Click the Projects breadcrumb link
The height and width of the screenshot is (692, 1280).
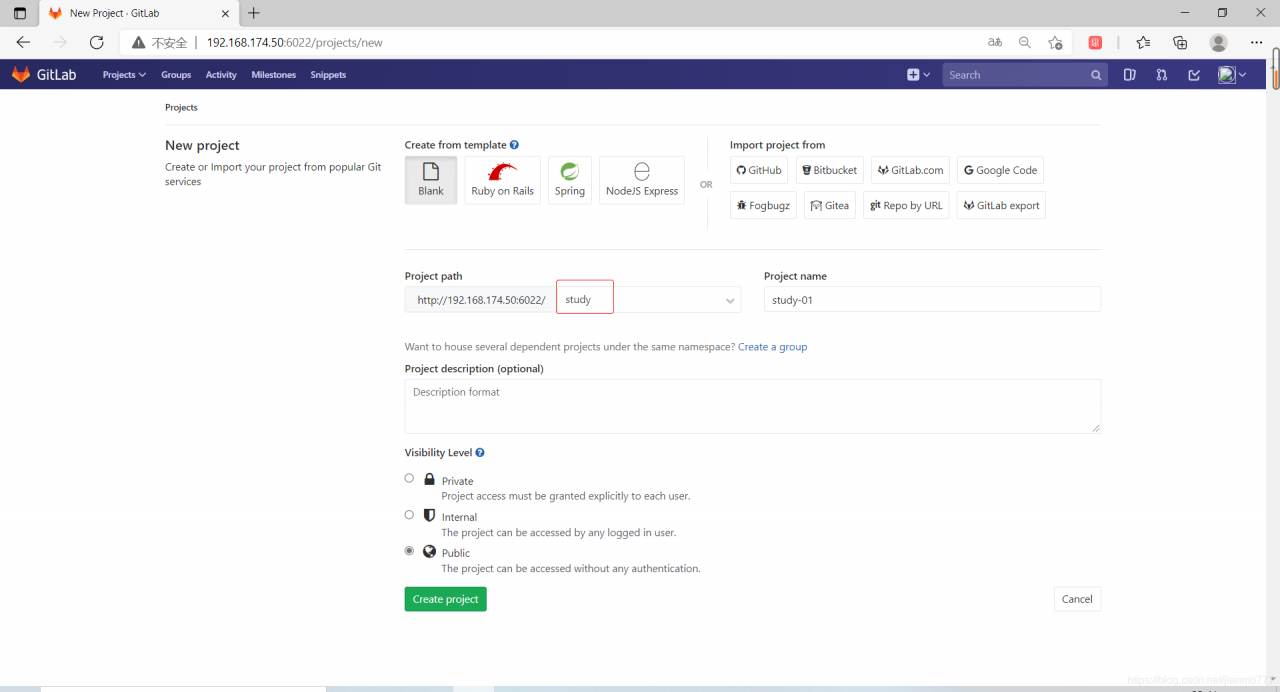[181, 107]
